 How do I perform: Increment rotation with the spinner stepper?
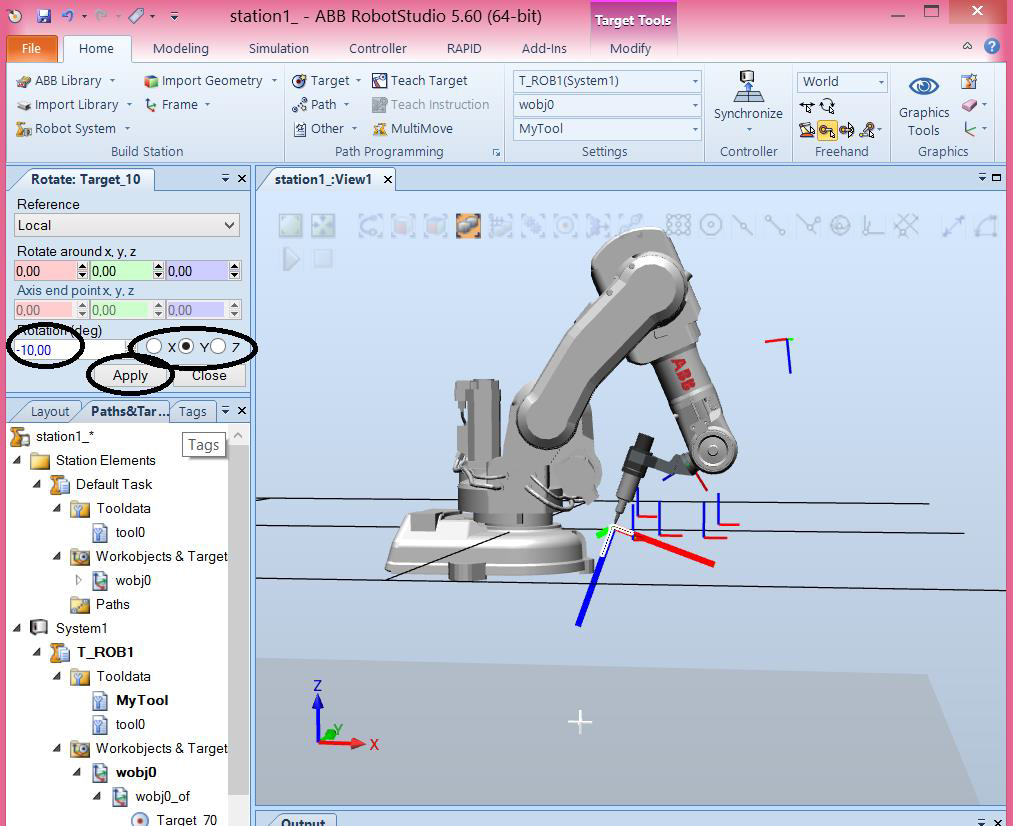click(x=127, y=344)
